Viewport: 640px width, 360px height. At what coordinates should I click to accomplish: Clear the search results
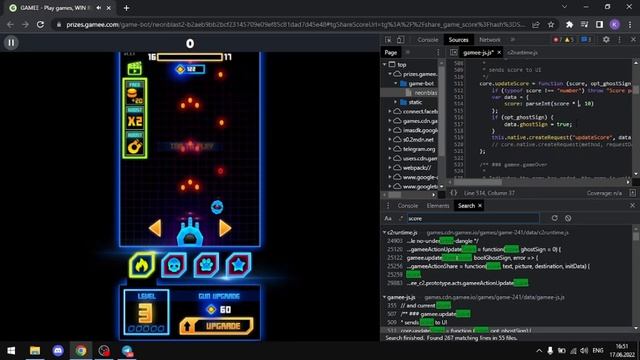pos(568,218)
